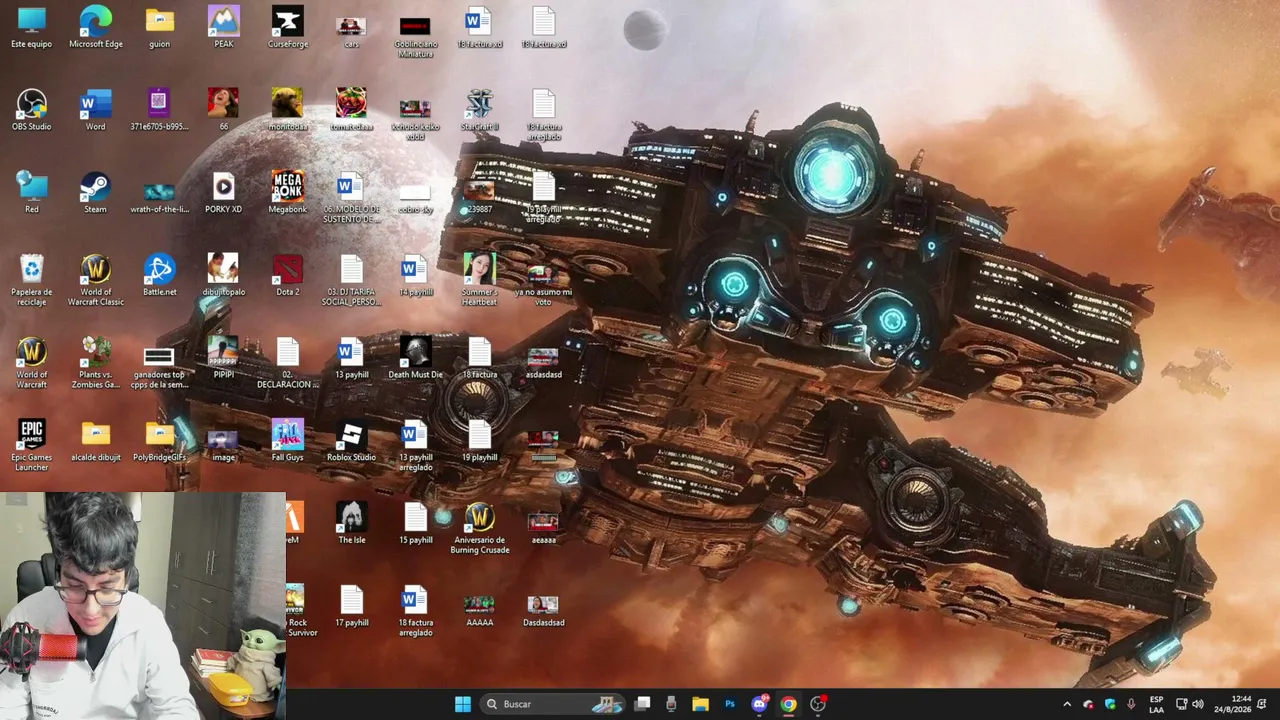Select the Battle.net shortcut
This screenshot has width=1280, height=720.
pos(159,275)
